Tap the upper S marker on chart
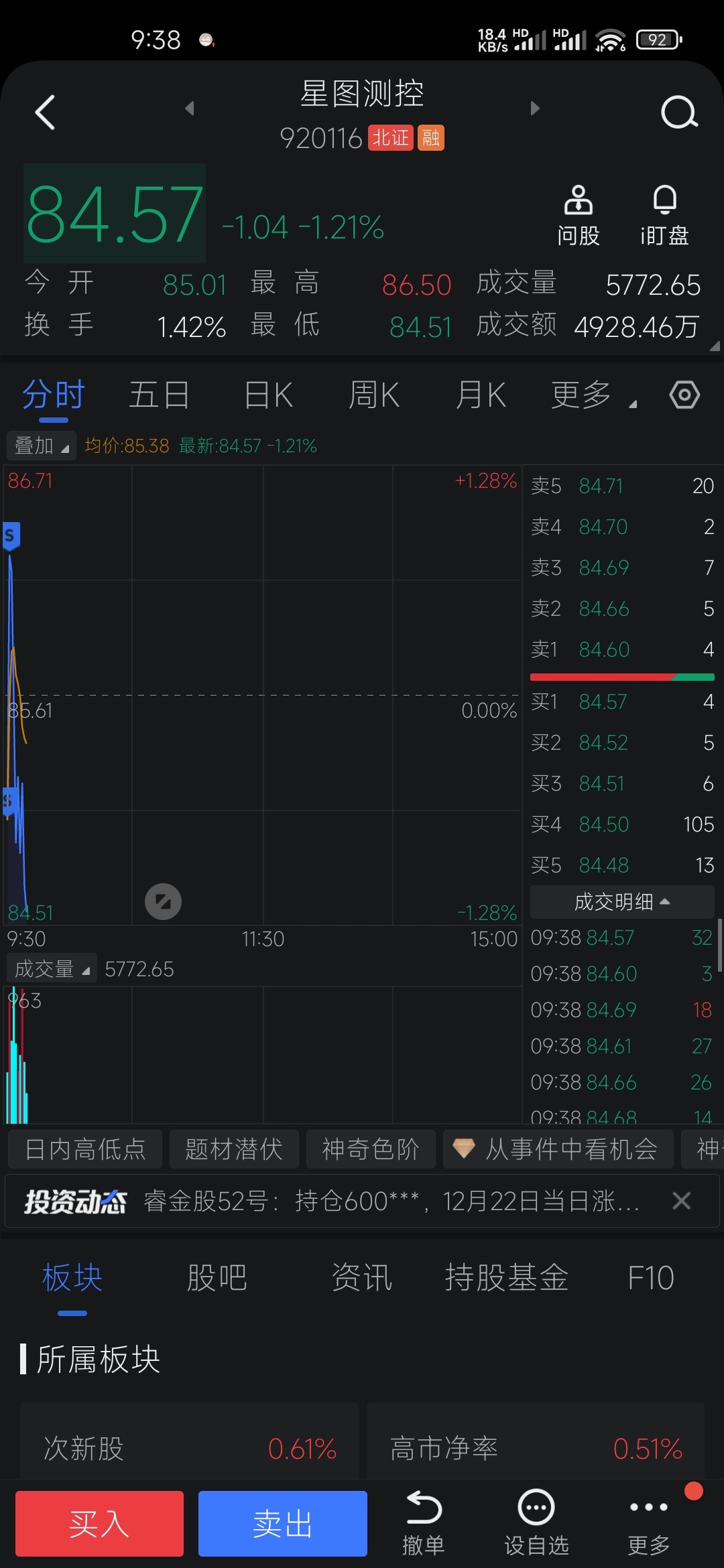This screenshot has height=1568, width=724. [x=10, y=535]
